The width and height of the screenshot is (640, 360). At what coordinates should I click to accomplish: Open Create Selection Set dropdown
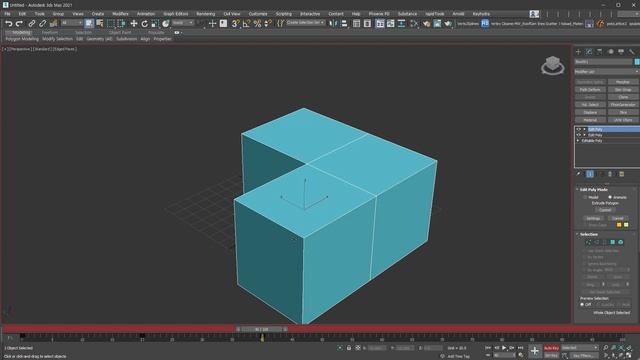tap(306, 23)
